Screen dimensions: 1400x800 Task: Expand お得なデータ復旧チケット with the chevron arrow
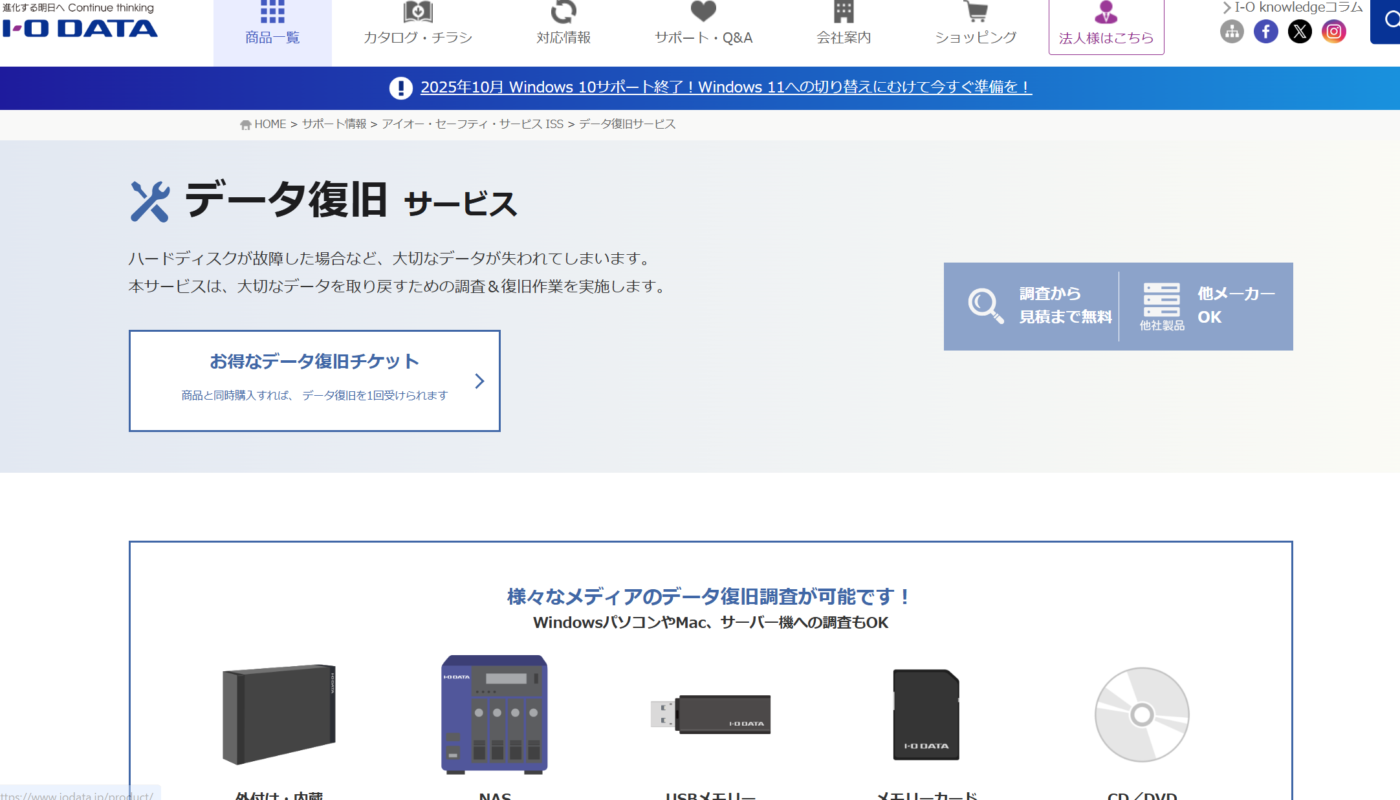pyautogui.click(x=479, y=380)
